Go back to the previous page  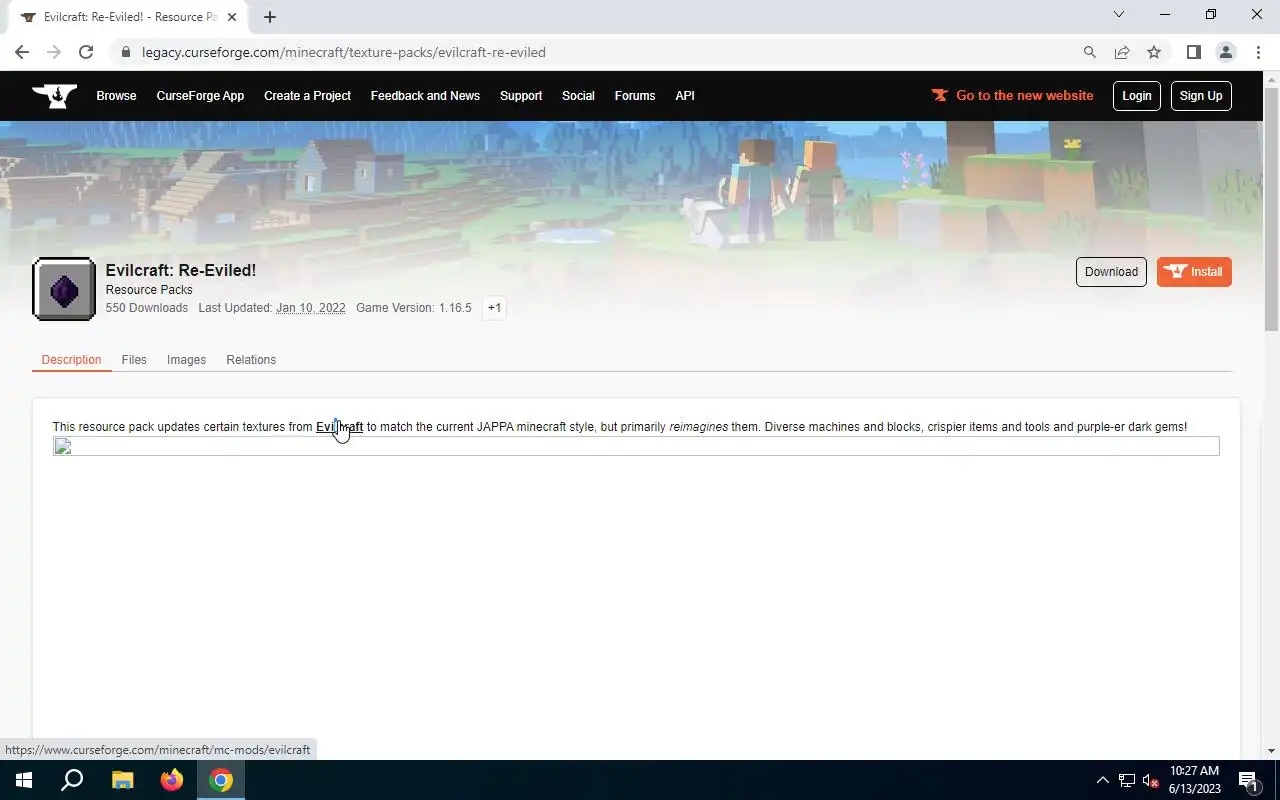coord(22,52)
